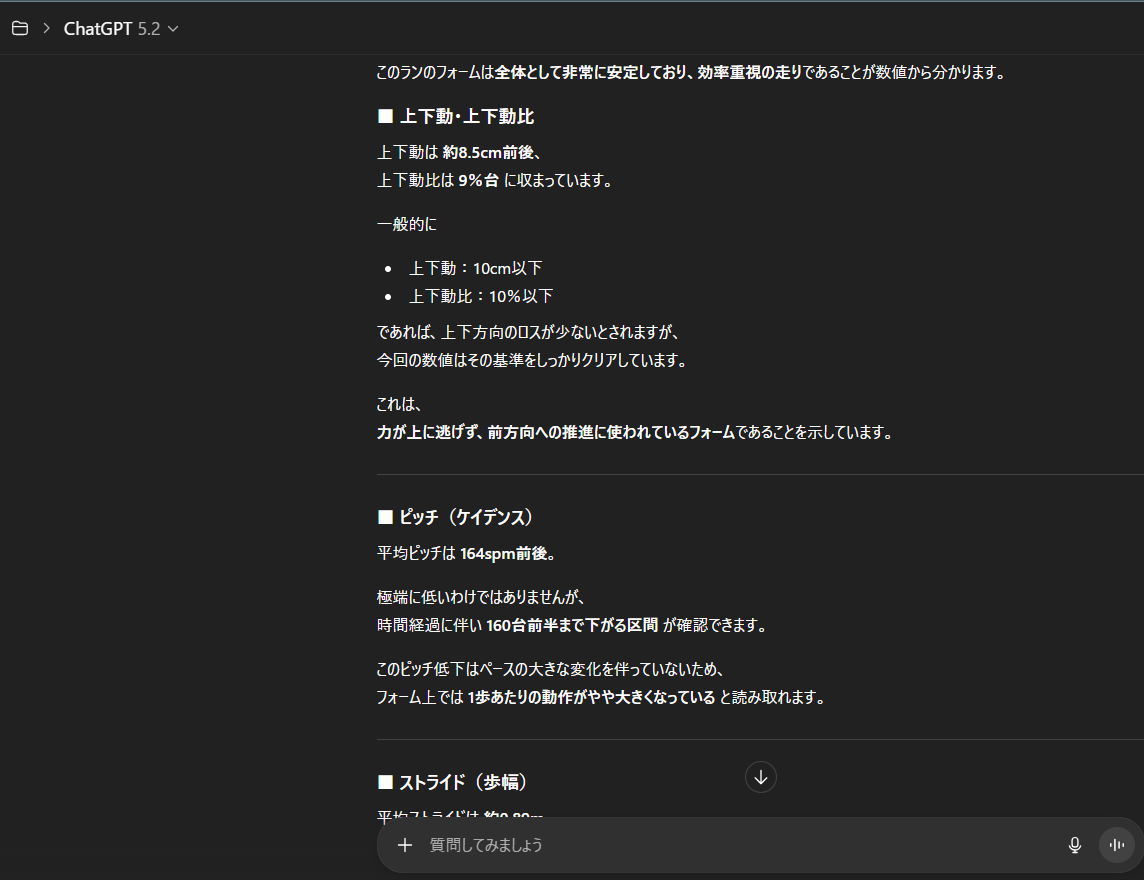Launch voice mode with the waveform button
The height and width of the screenshot is (880, 1144).
1116,845
